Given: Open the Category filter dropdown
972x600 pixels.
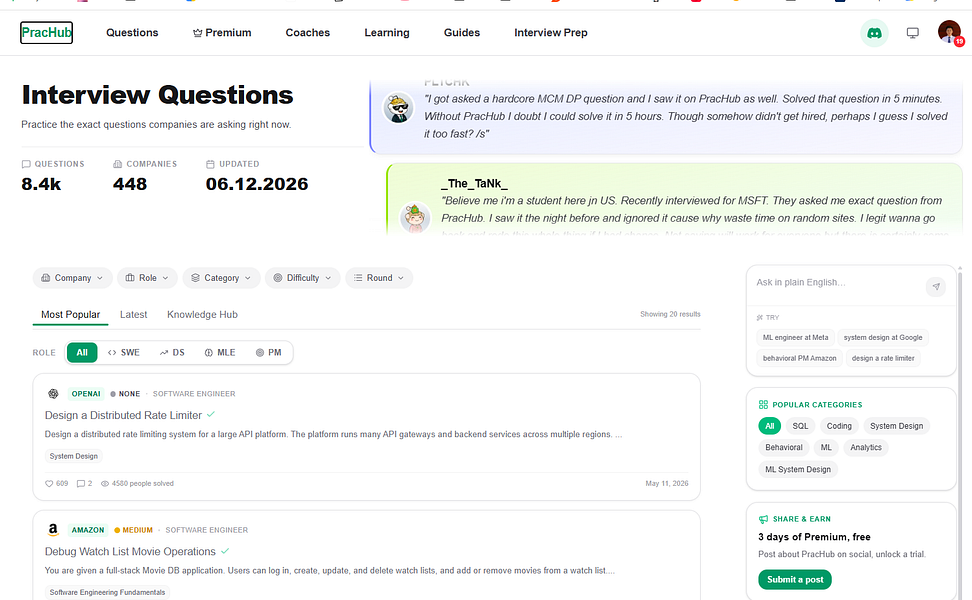Looking at the screenshot, I should (221, 278).
